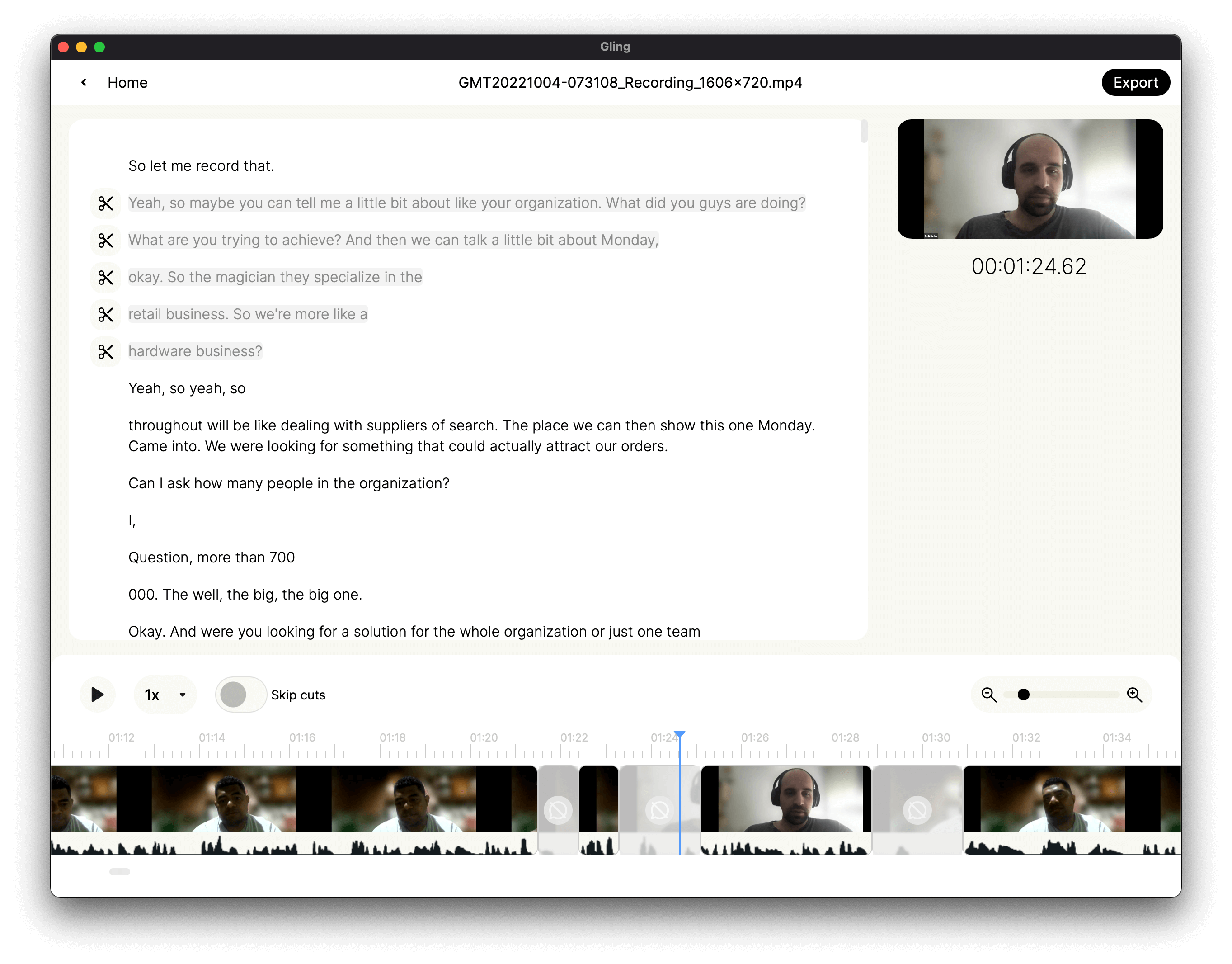Image resolution: width=1232 pixels, height=964 pixels.
Task: Click 'Okay. And were you looking' line
Action: coord(414,631)
